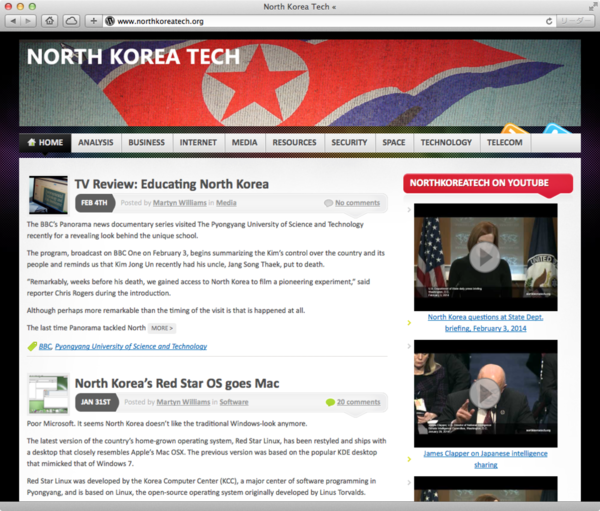Close the browser window with red button
600x511 pixels.
(x=8, y=7)
